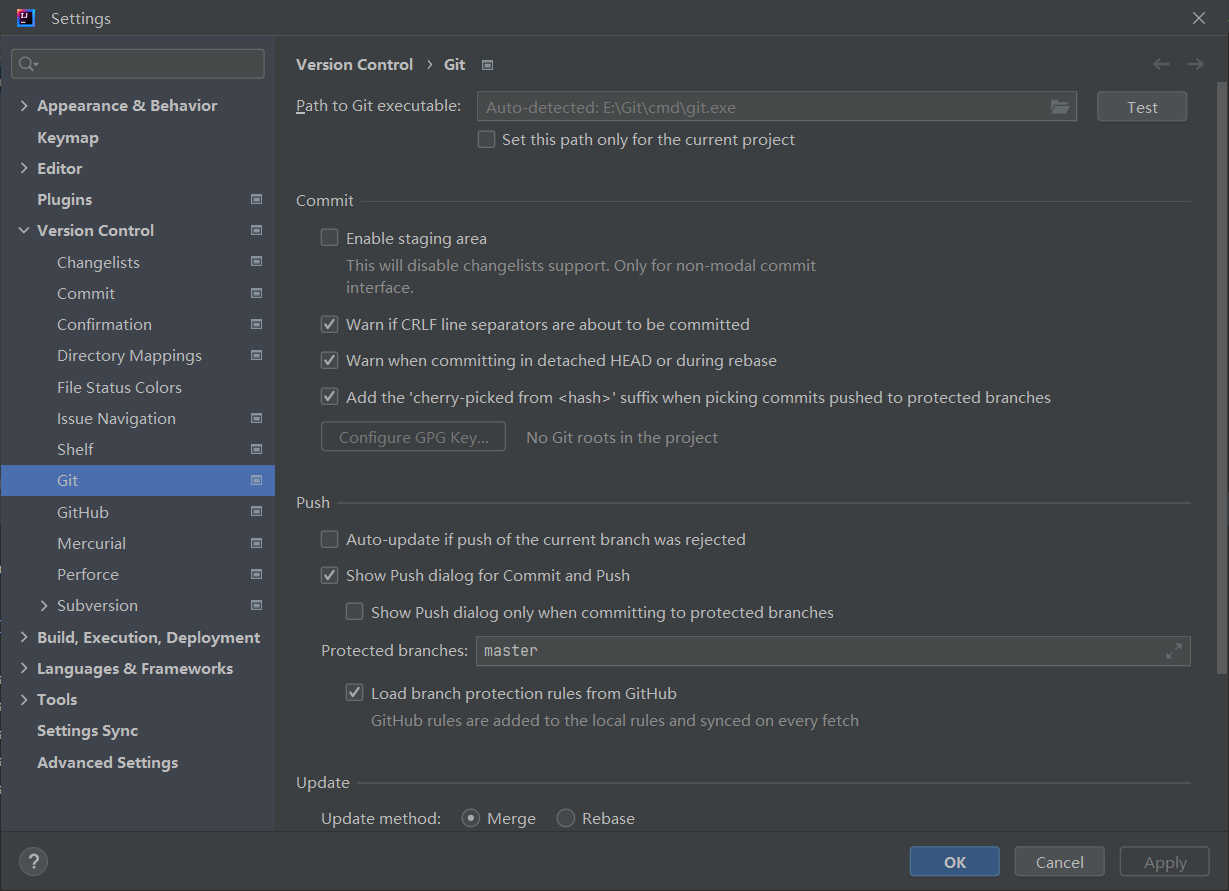Click the Configure GPG Key button
The image size is (1229, 891).
point(413,437)
